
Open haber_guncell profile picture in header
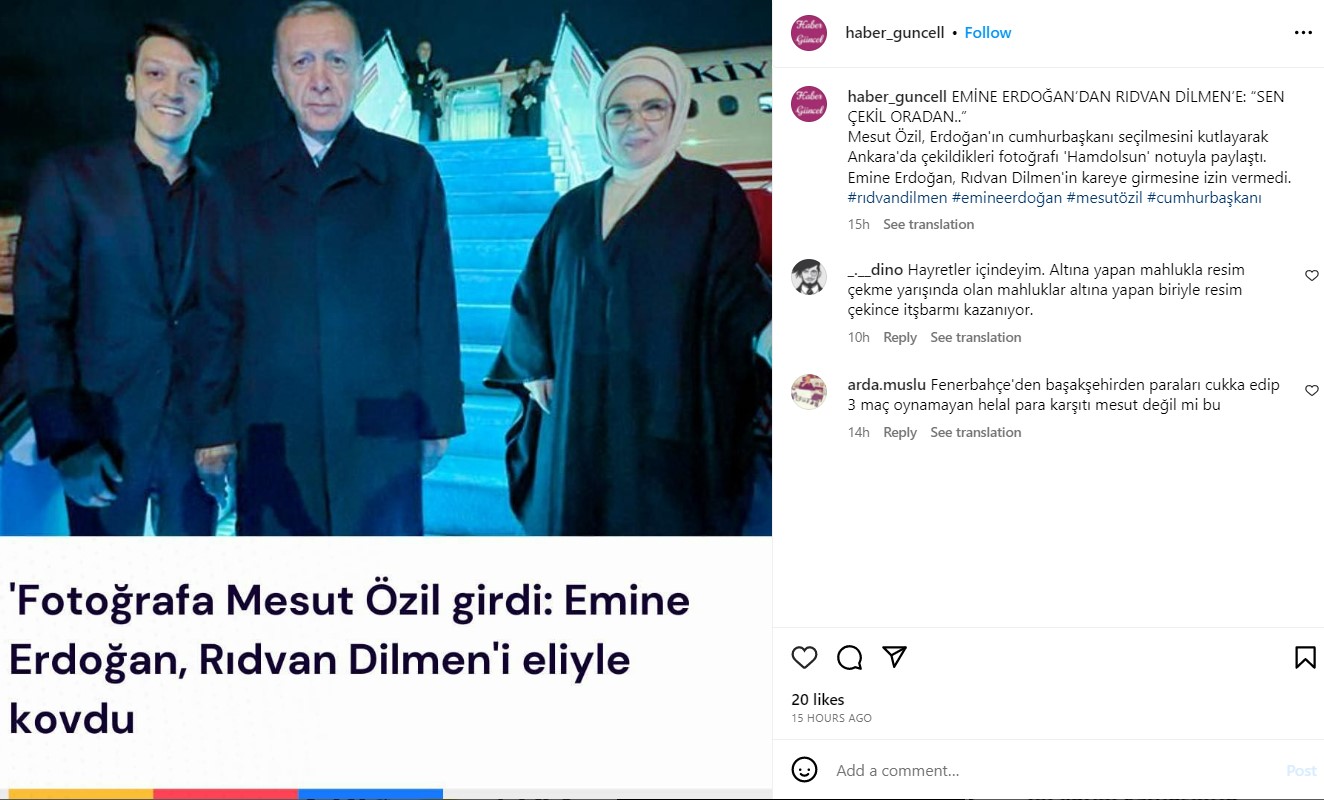click(x=808, y=33)
